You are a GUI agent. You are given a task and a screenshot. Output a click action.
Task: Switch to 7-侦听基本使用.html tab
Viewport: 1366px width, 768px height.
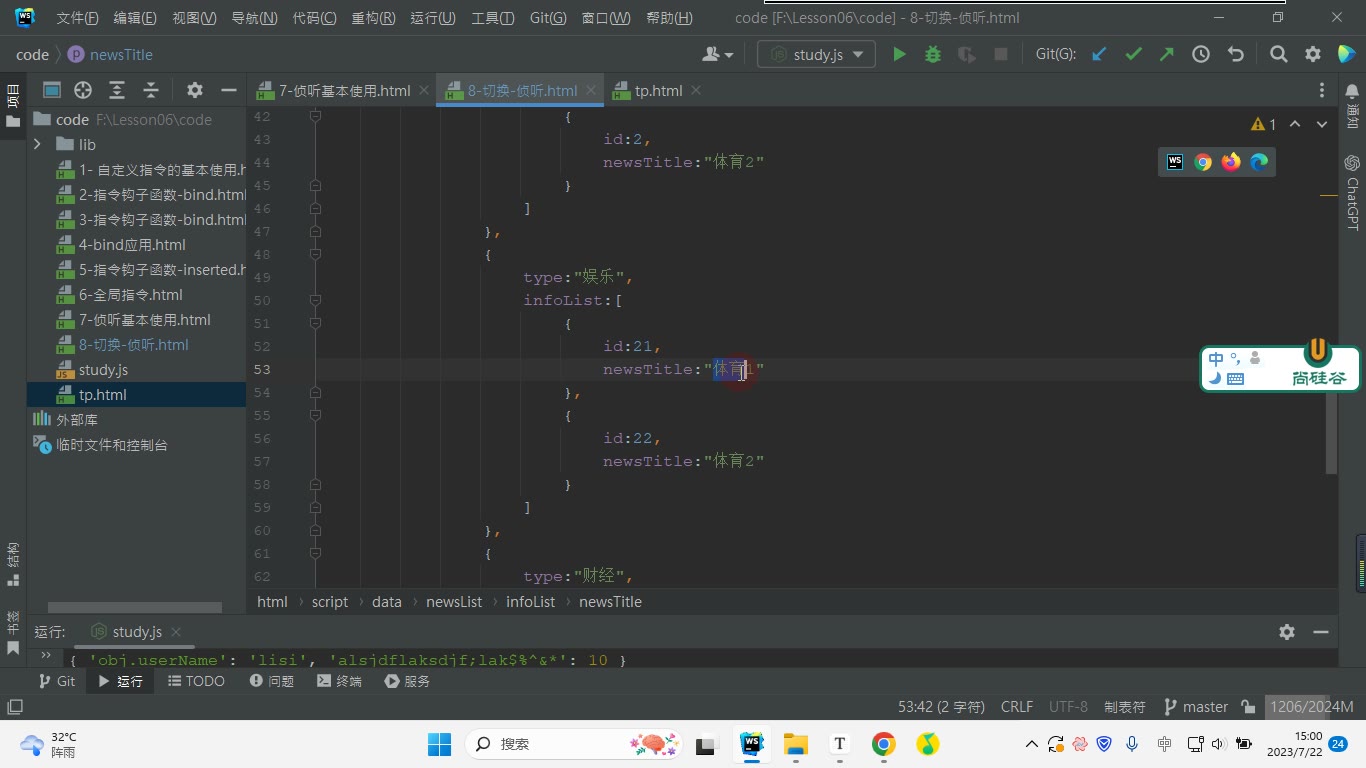click(344, 90)
